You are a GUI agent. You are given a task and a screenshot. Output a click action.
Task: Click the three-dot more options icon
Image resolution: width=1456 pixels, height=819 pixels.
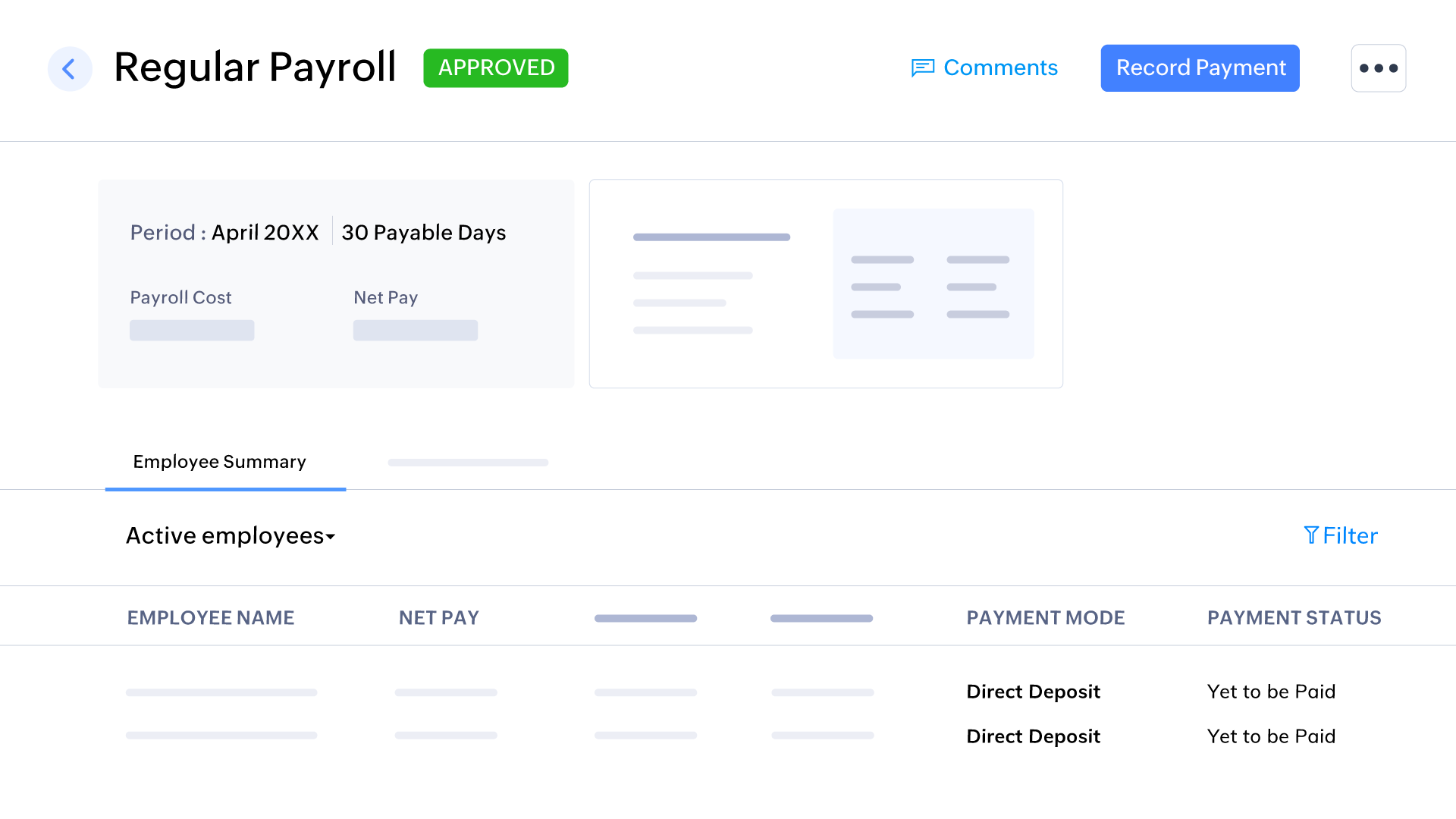[x=1379, y=67]
